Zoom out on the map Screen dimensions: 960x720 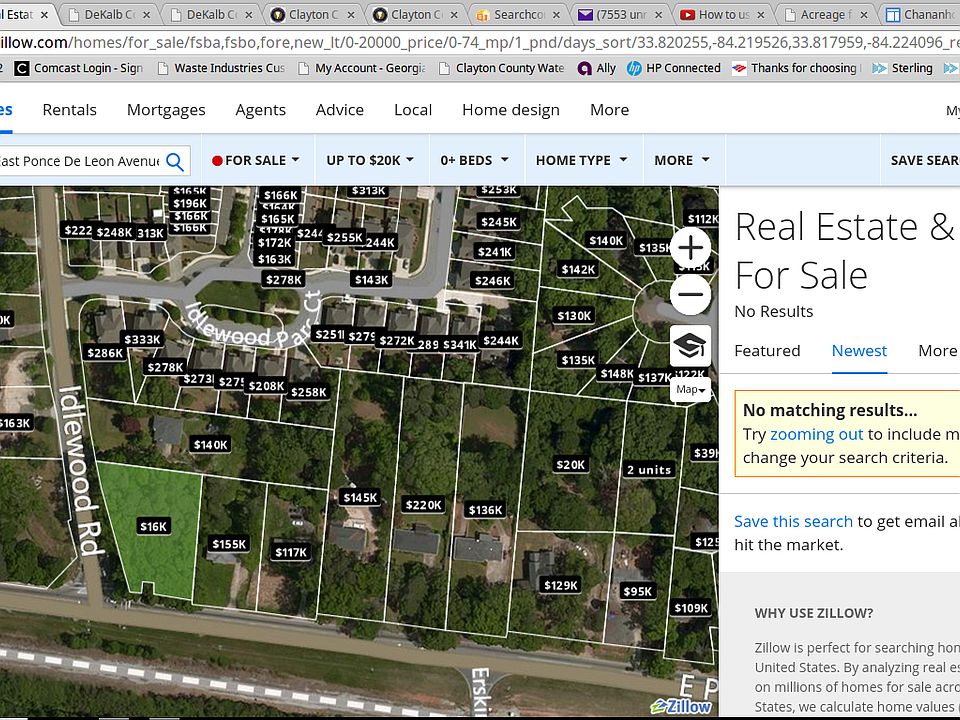coord(691,295)
